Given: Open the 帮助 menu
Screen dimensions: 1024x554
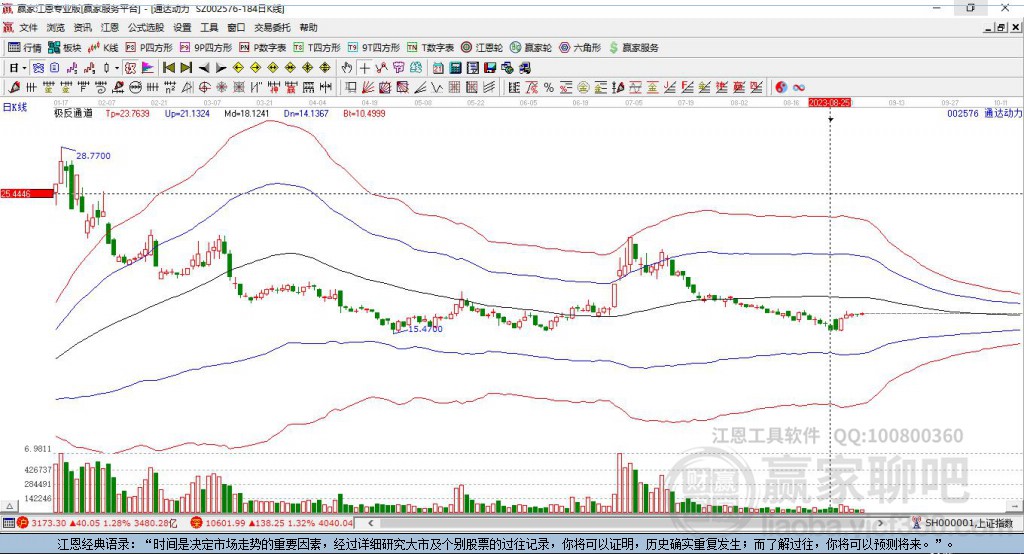Looking at the screenshot, I should 308,27.
